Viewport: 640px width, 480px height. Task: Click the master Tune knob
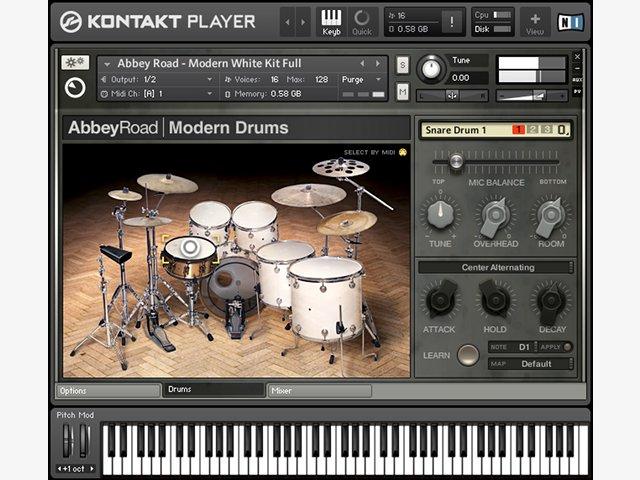click(x=431, y=69)
